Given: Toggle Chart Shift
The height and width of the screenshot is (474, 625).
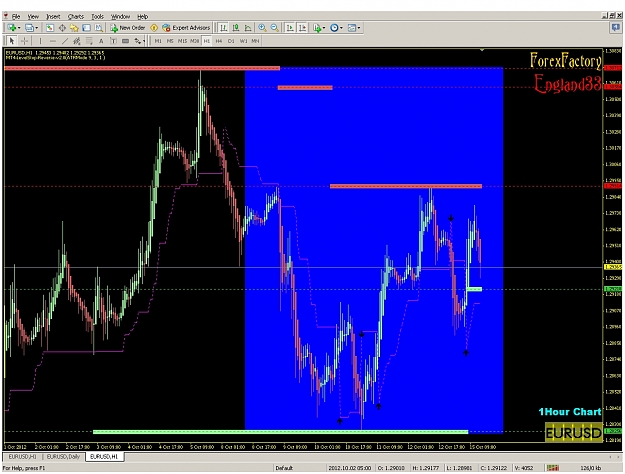Looking at the screenshot, I should (x=302, y=28).
